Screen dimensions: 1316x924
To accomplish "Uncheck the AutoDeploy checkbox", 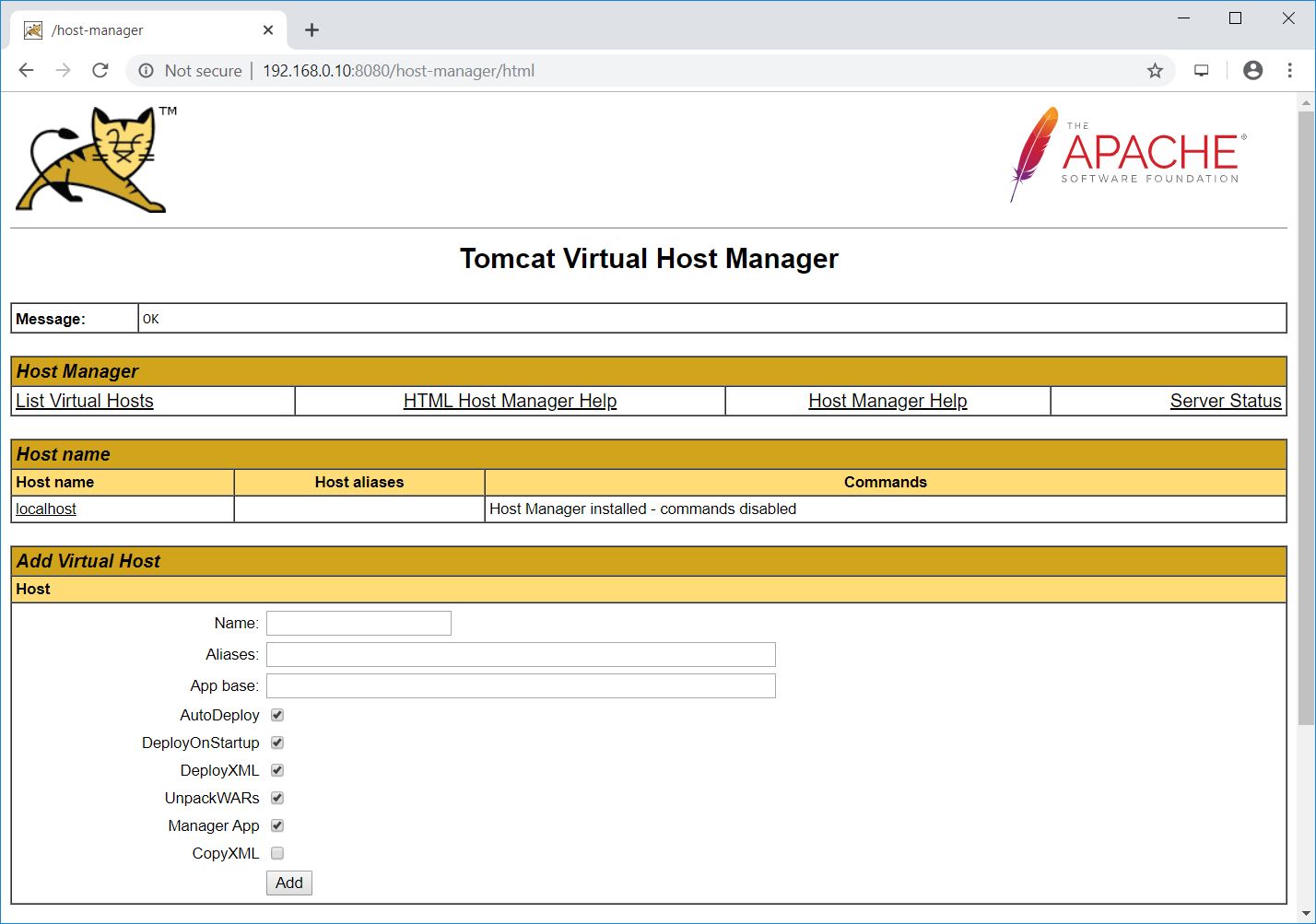I will pos(277,715).
